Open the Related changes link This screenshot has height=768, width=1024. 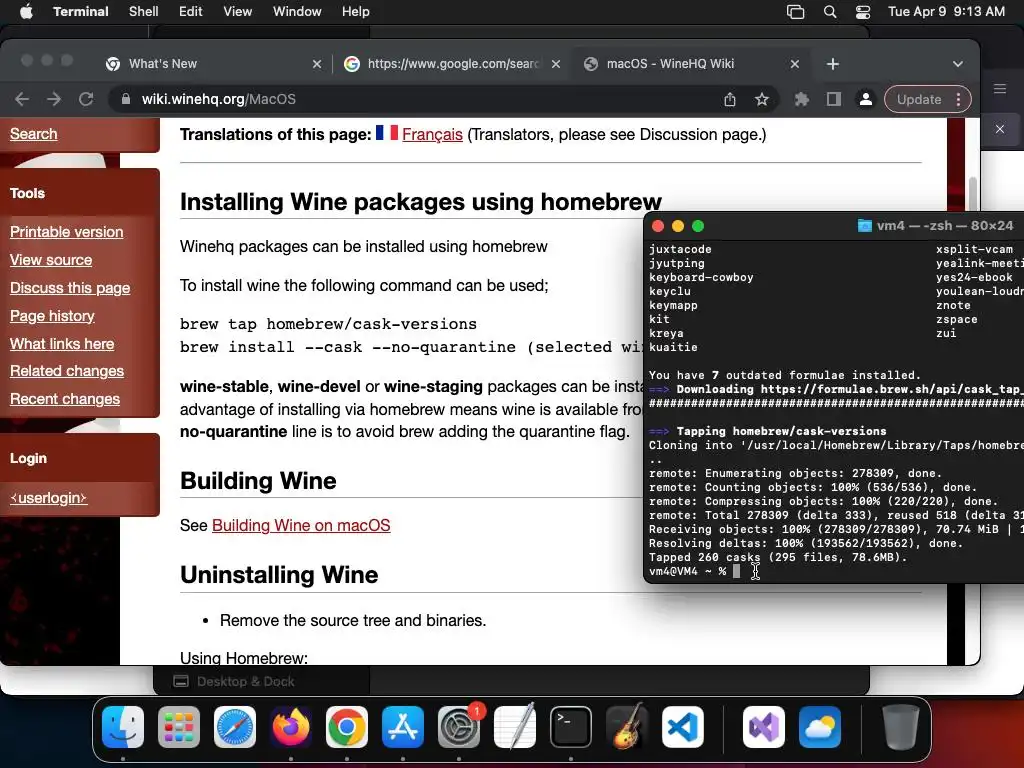tap(67, 371)
